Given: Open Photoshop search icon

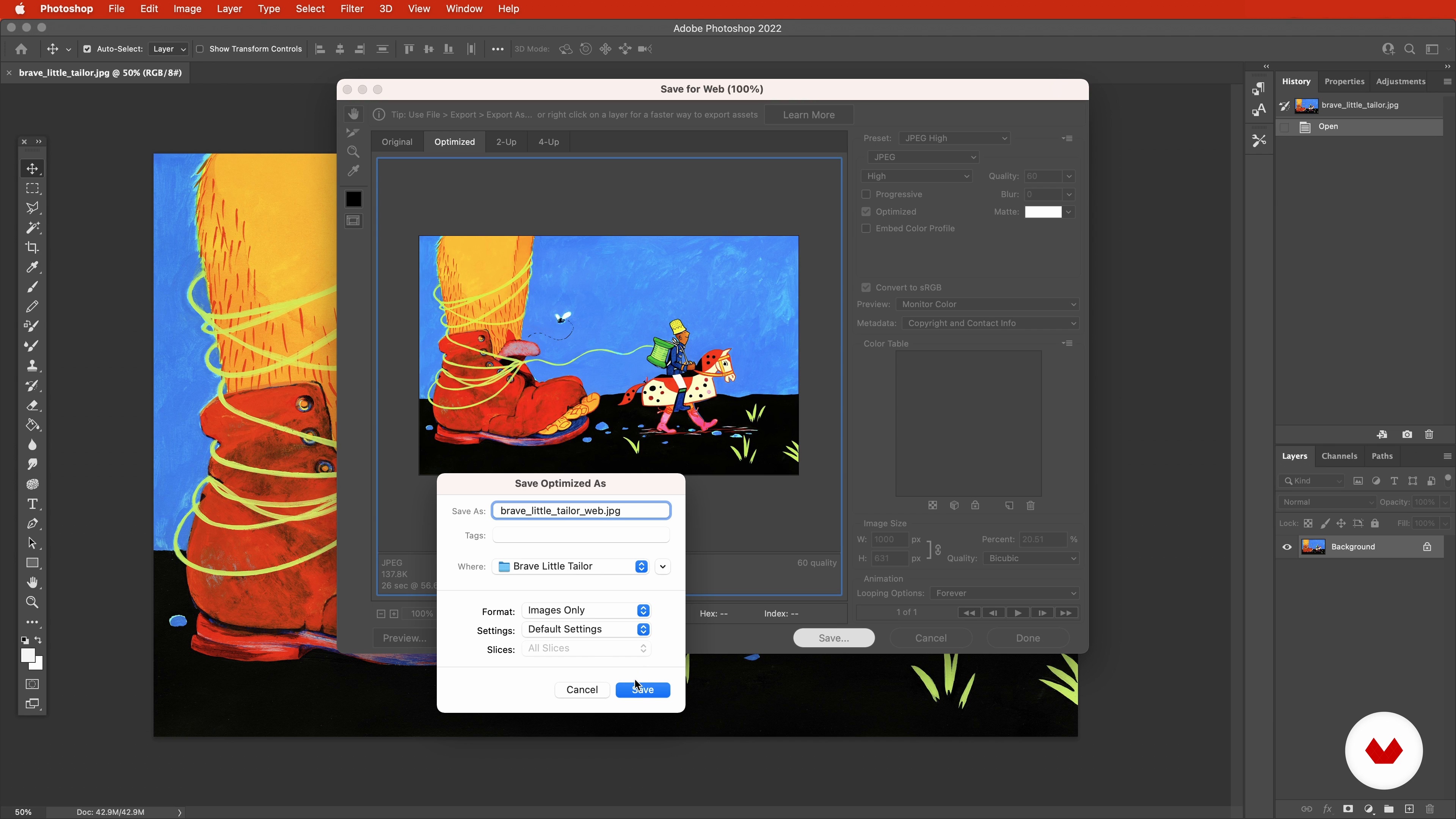Looking at the screenshot, I should (x=1410, y=49).
